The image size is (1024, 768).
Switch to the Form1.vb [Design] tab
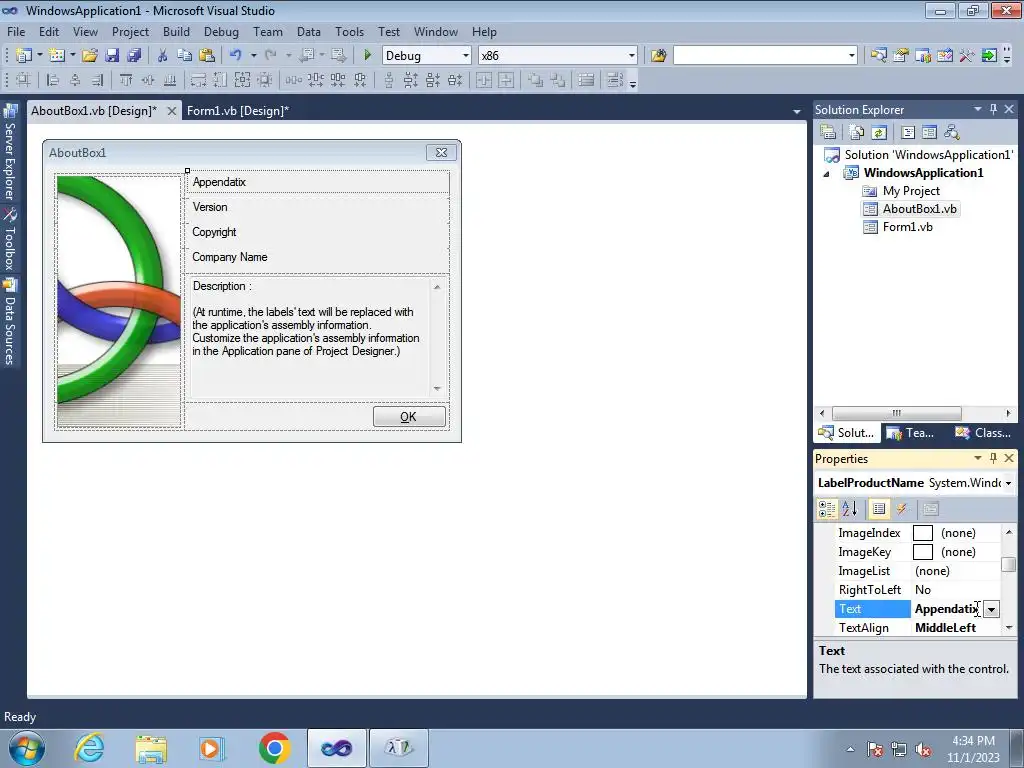(238, 110)
